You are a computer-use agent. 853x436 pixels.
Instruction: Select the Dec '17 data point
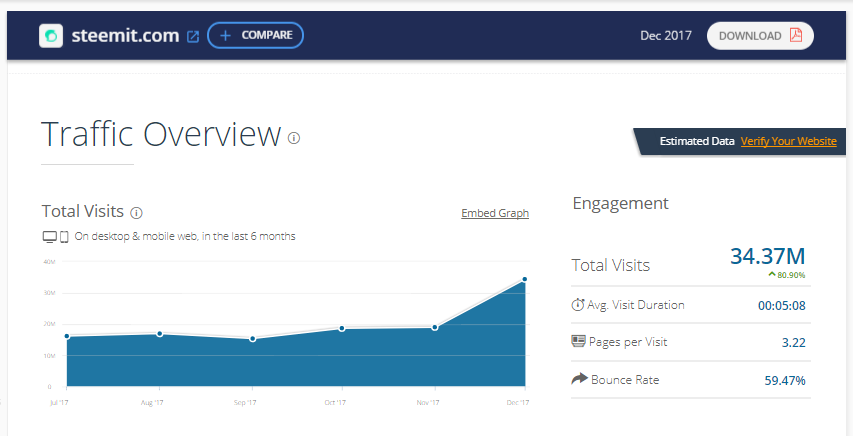pyautogui.click(x=525, y=279)
